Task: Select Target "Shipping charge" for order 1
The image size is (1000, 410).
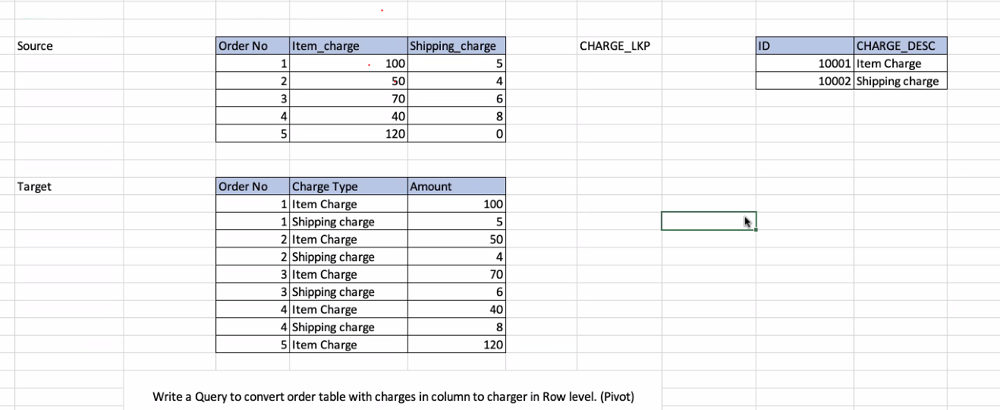Action: 348,222
